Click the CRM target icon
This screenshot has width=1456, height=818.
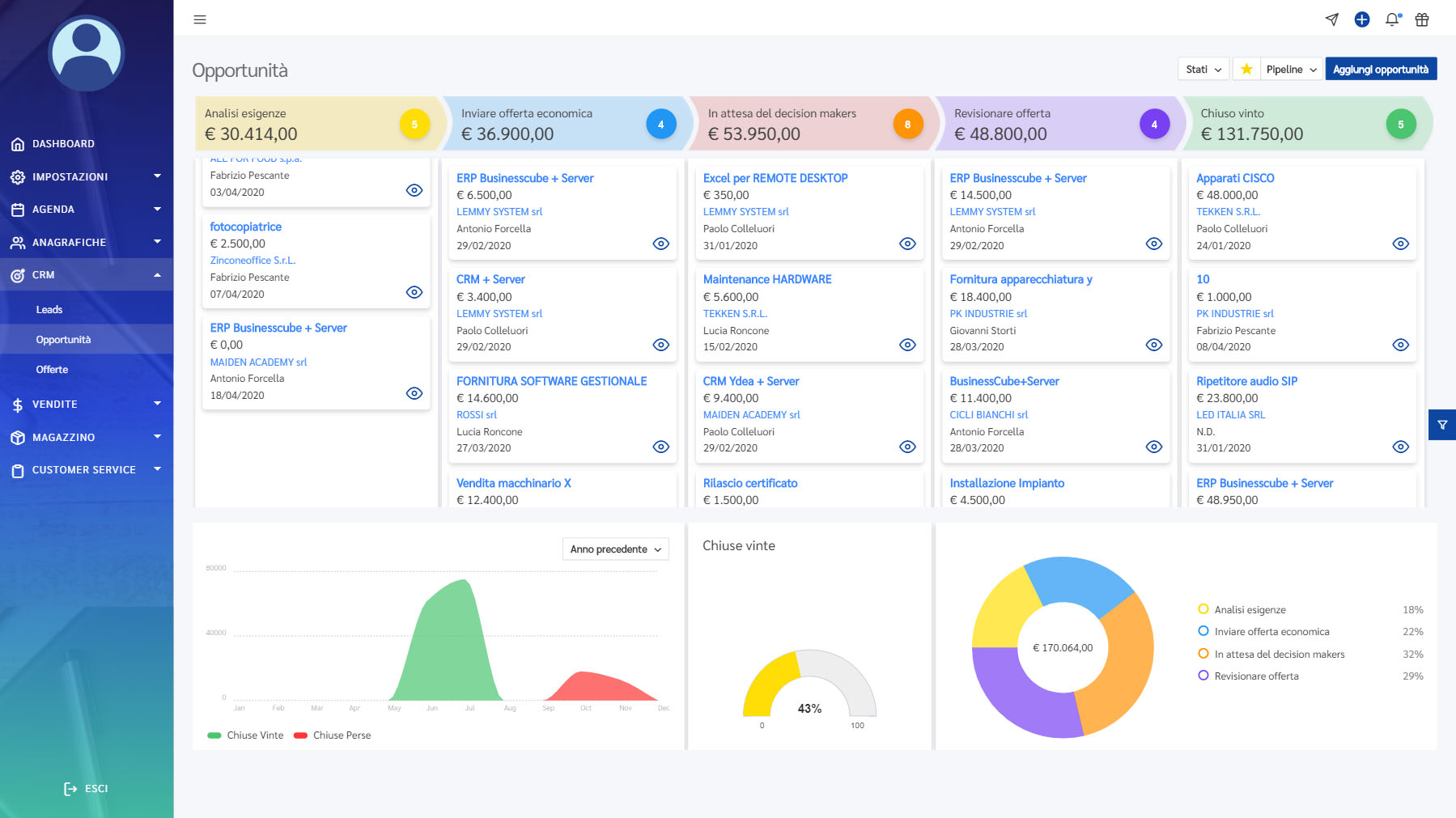[18, 275]
